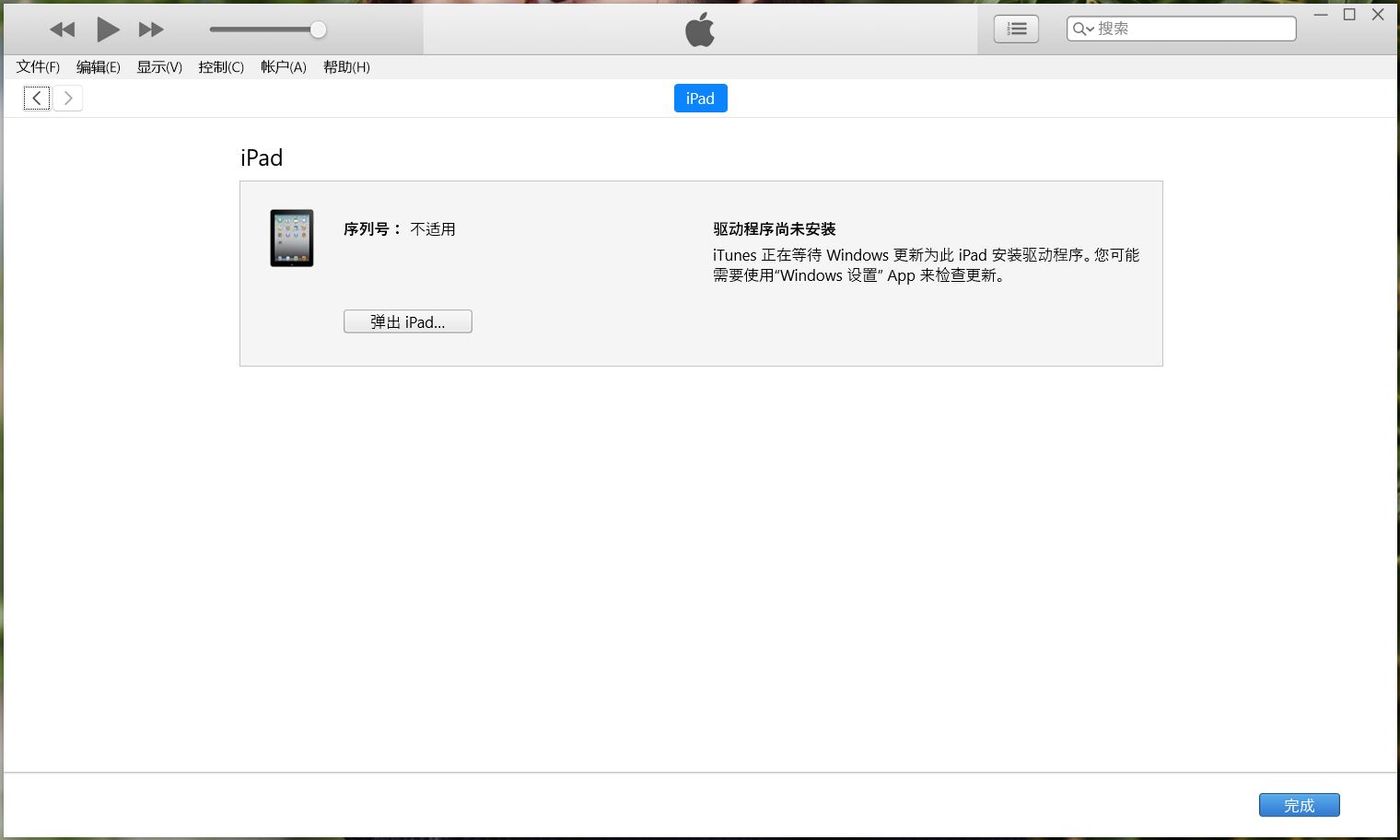This screenshot has width=1400, height=840.
Task: Go back with the left arrow button
Action: (x=37, y=99)
